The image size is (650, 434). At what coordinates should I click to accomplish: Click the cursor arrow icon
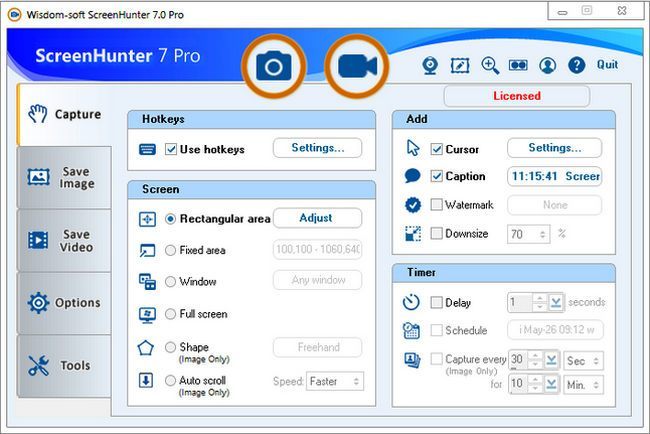pyautogui.click(x=413, y=148)
